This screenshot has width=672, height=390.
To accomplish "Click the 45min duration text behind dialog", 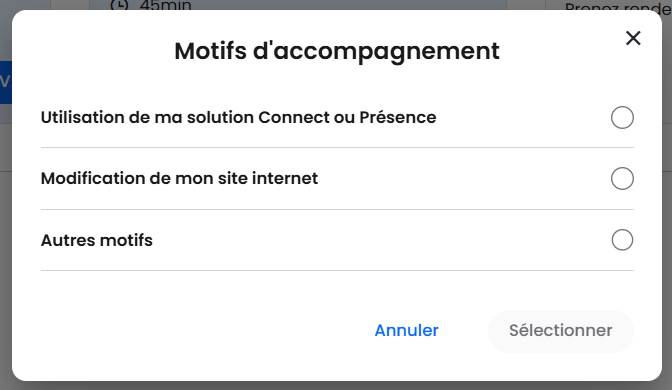I will (x=165, y=5).
